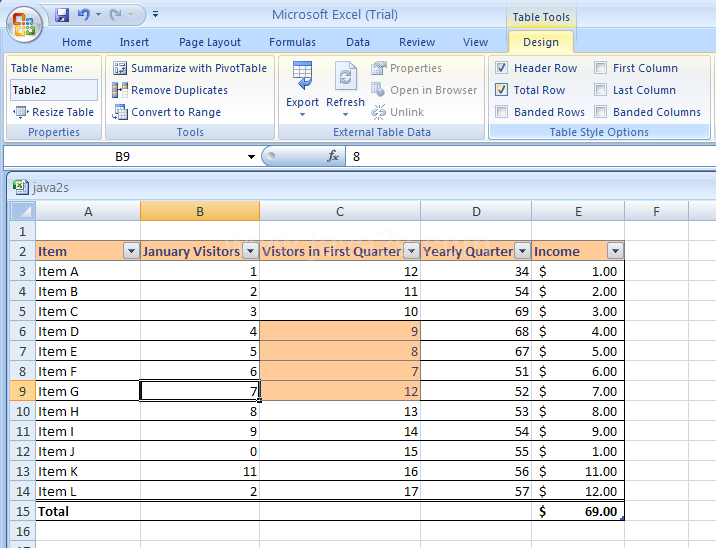Click the fx Insert Function icon

coord(333,157)
